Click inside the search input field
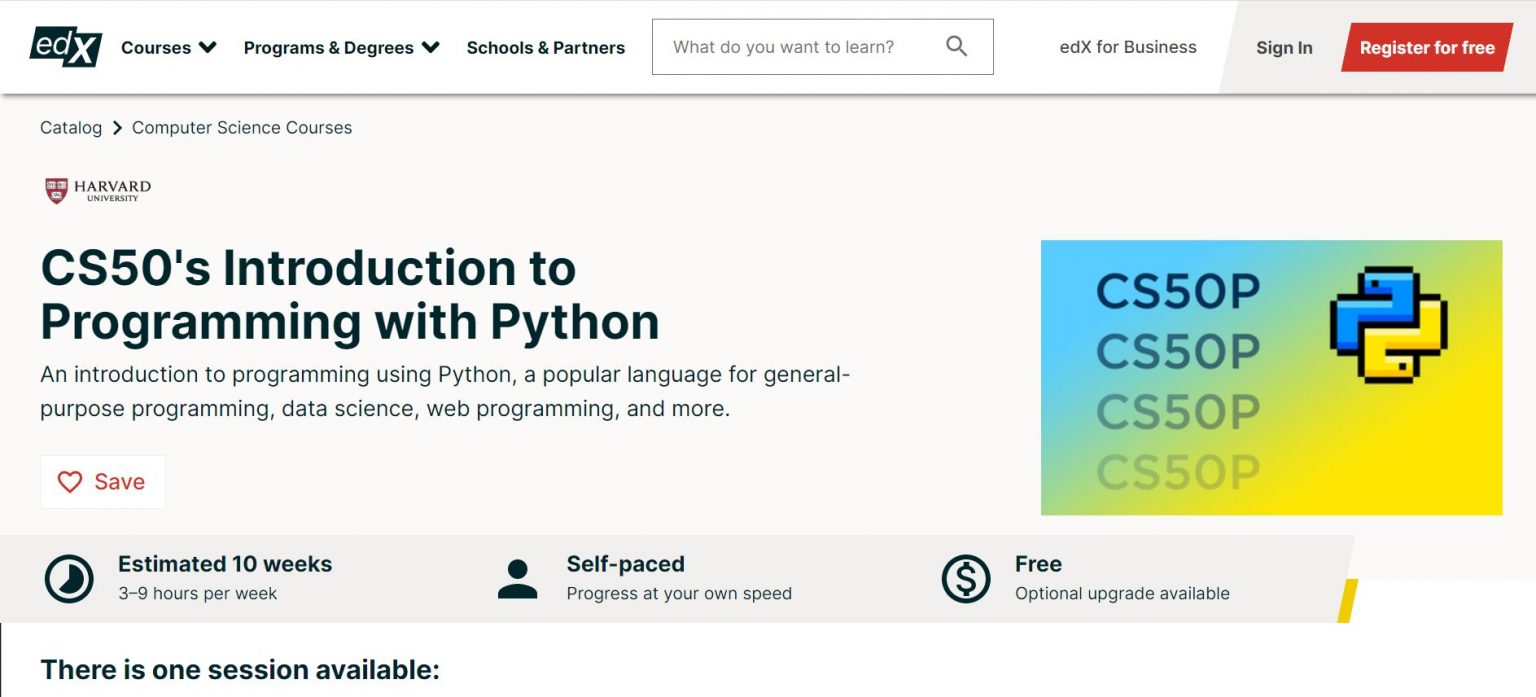Screen dimensions: 1536x697 [x=800, y=46]
